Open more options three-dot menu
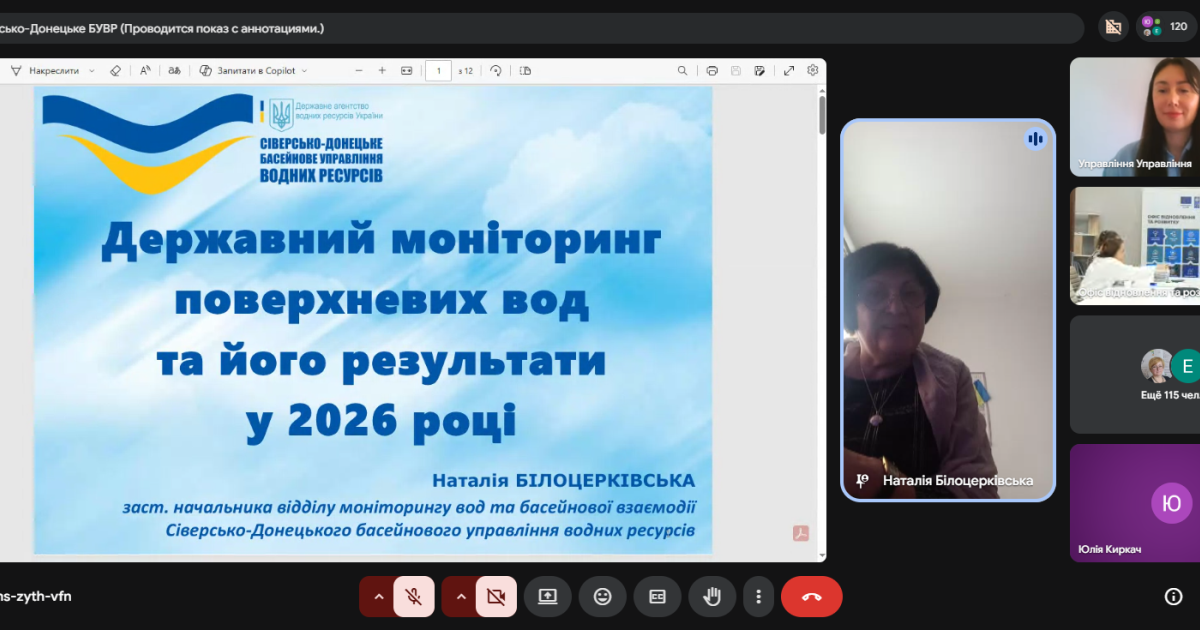 (759, 597)
